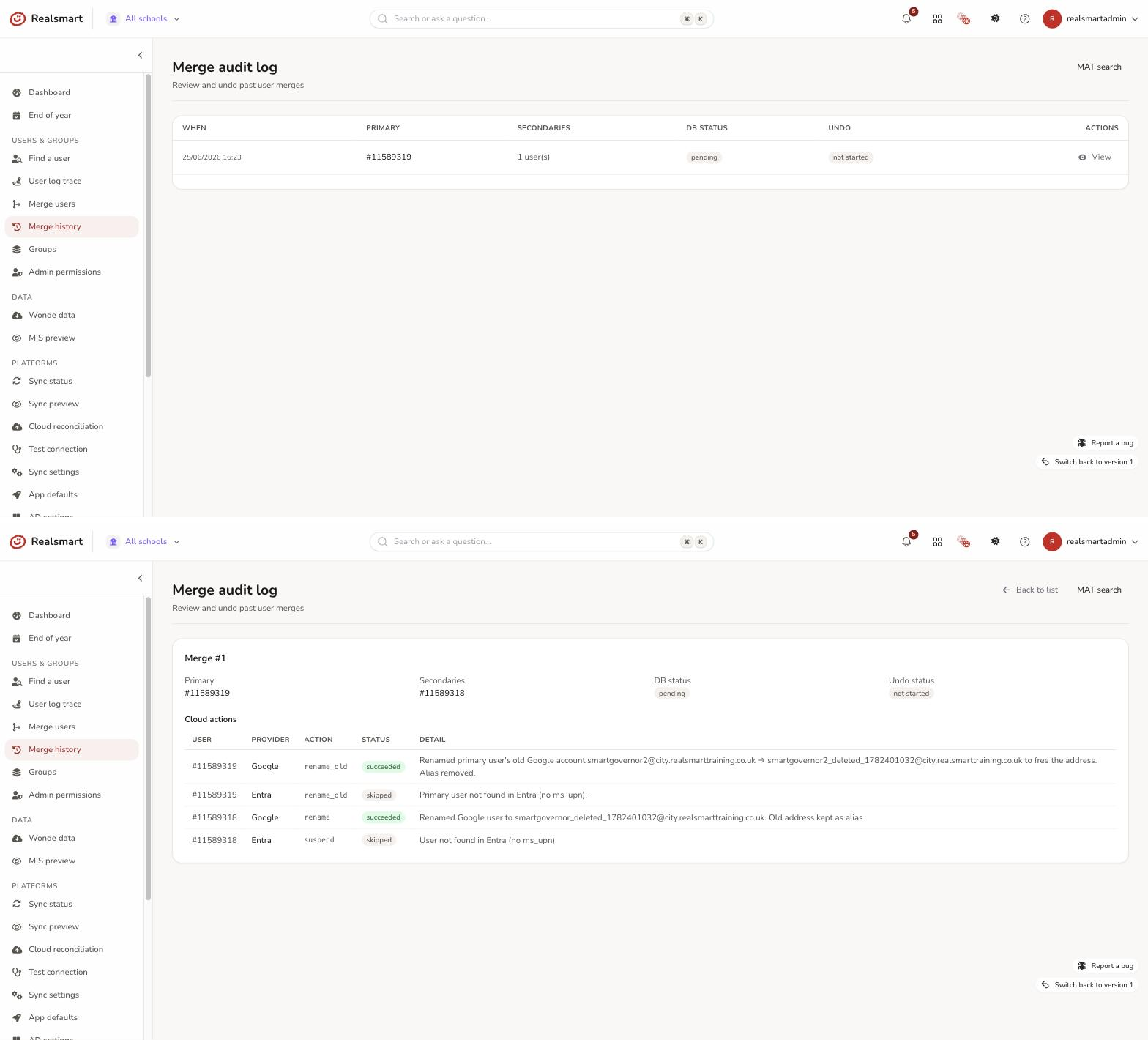The height and width of the screenshot is (1040, 1148).
Task: Click realsmartadmin R avatar in upper list-view header
Action: click(x=1052, y=19)
